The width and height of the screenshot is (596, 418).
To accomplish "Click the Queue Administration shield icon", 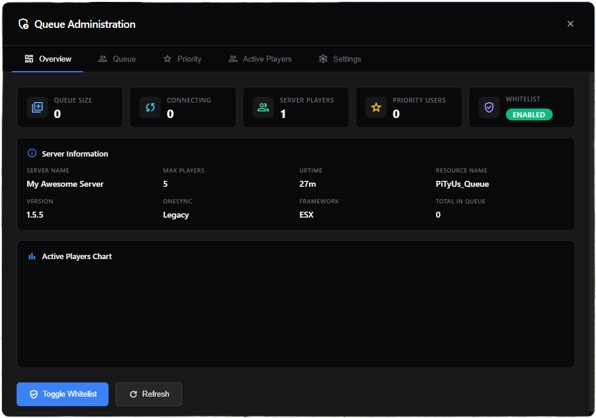I will (x=24, y=24).
